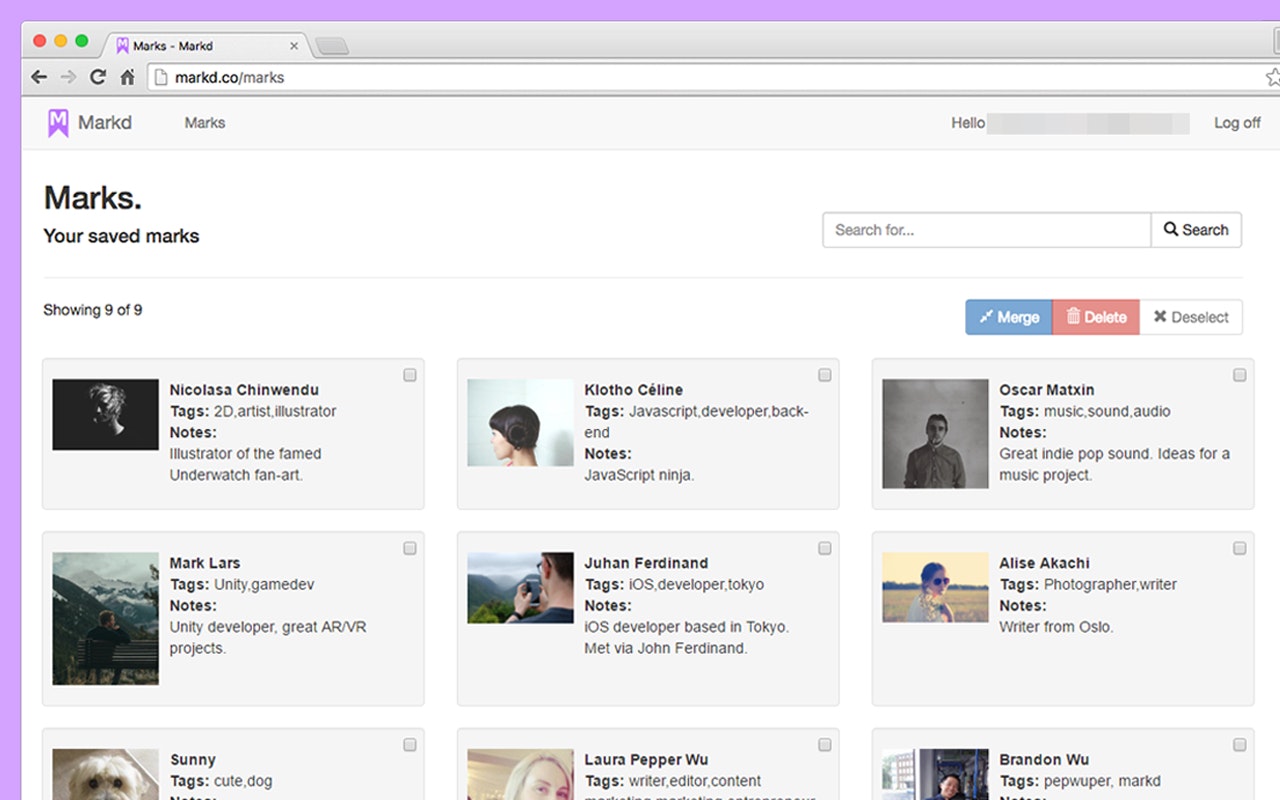The image size is (1280, 800).
Task: Click the tags 'Unity,gamedev'
Action: coord(263,584)
